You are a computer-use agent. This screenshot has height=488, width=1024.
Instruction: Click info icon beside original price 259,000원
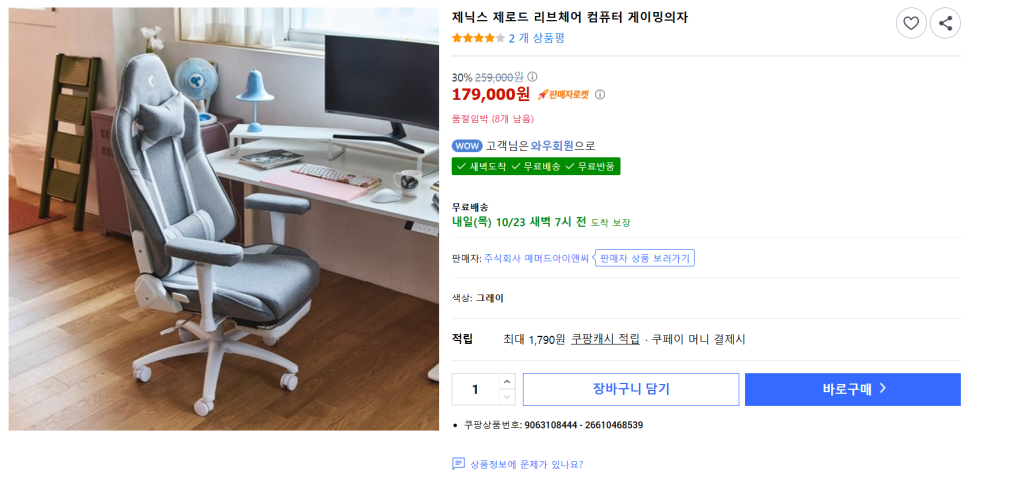(532, 76)
